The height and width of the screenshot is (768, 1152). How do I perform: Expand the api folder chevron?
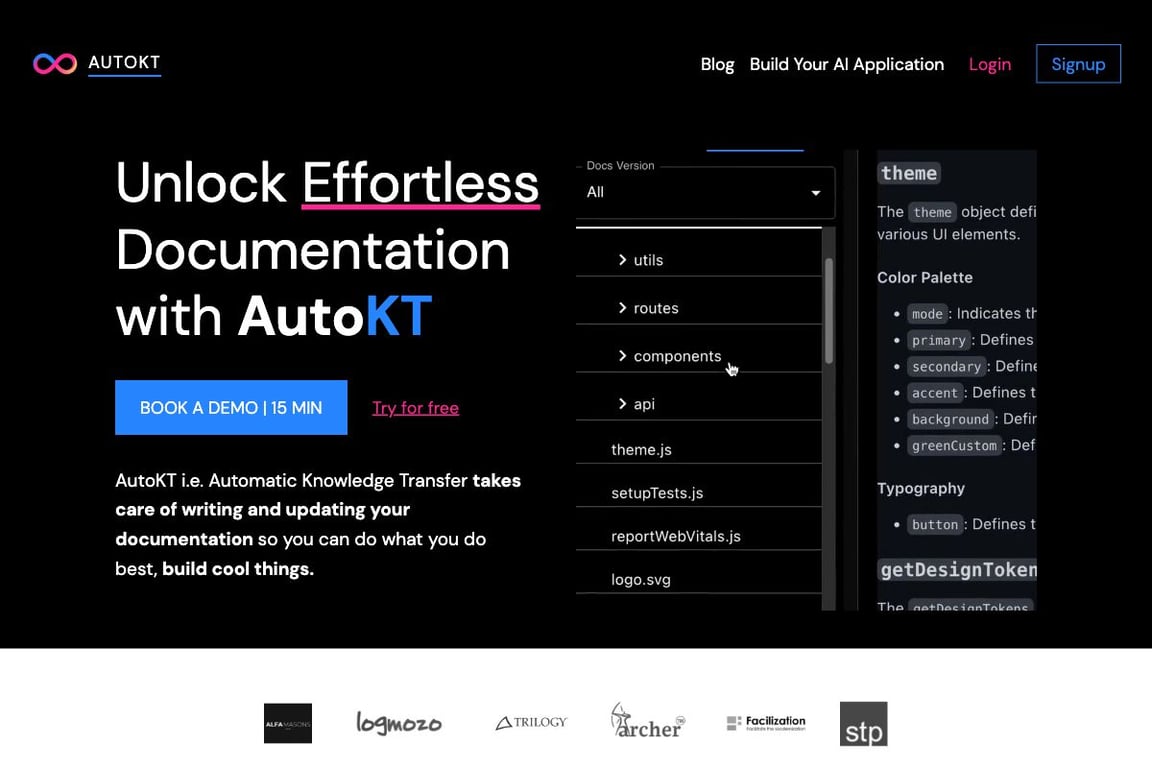622,403
